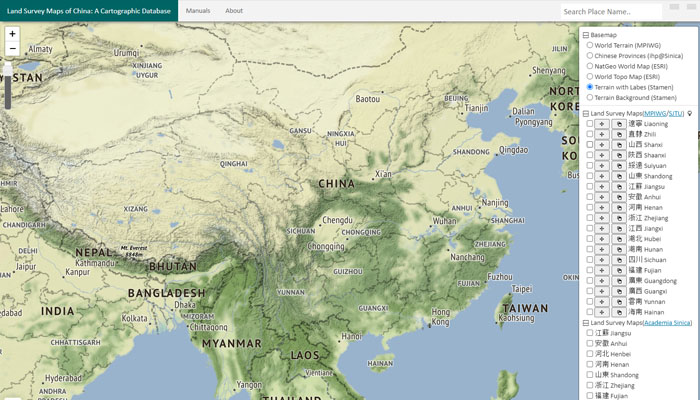
Task: Click the crosshair icon in the Zhili row
Action: coord(602,134)
